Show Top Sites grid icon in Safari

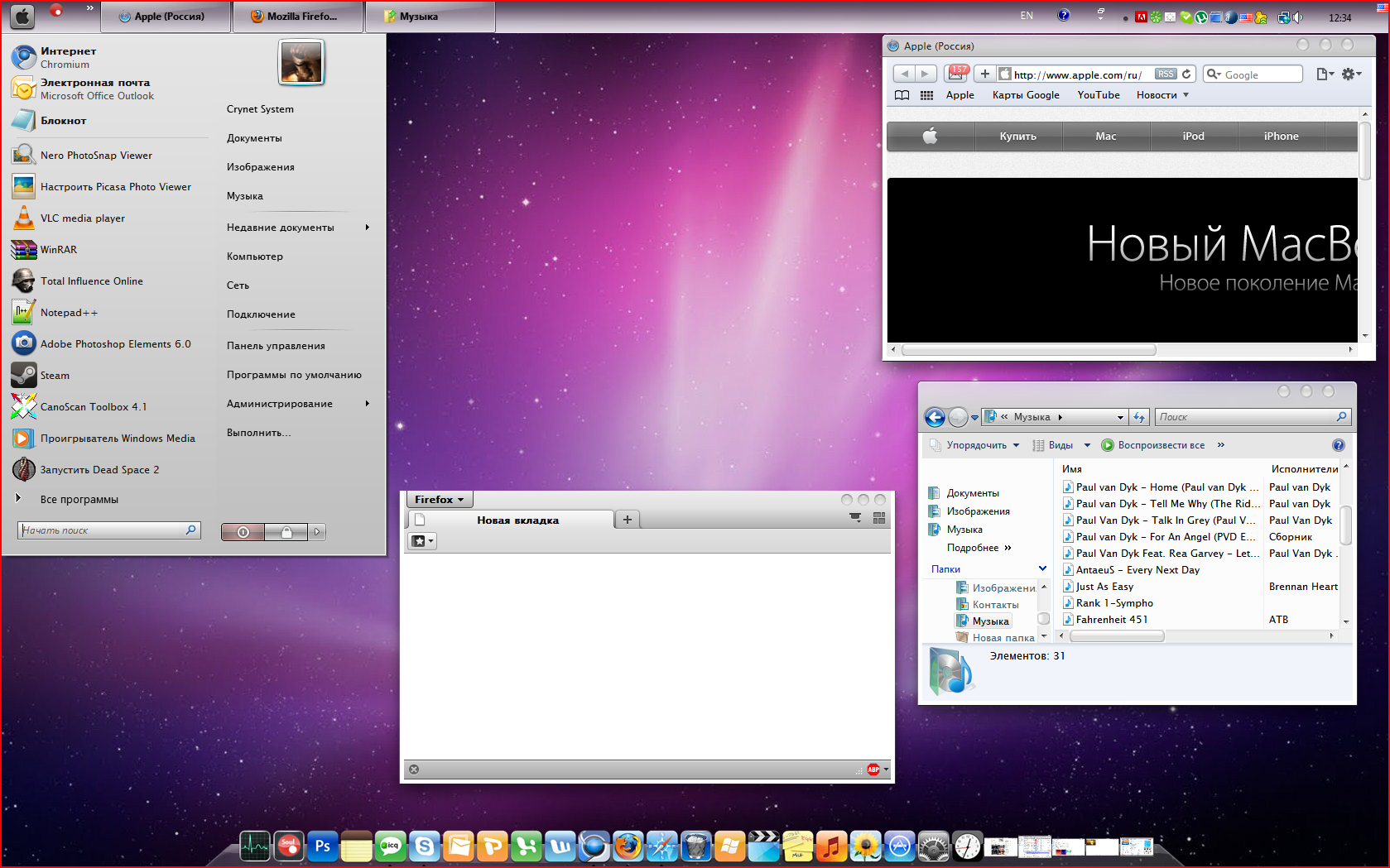point(927,95)
